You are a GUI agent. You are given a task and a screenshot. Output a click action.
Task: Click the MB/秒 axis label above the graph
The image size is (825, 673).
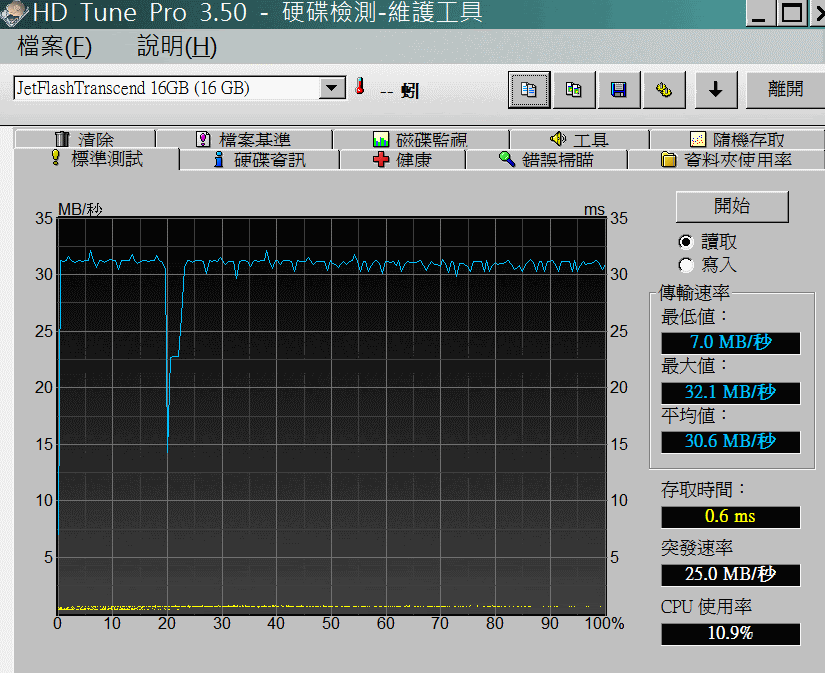80,209
